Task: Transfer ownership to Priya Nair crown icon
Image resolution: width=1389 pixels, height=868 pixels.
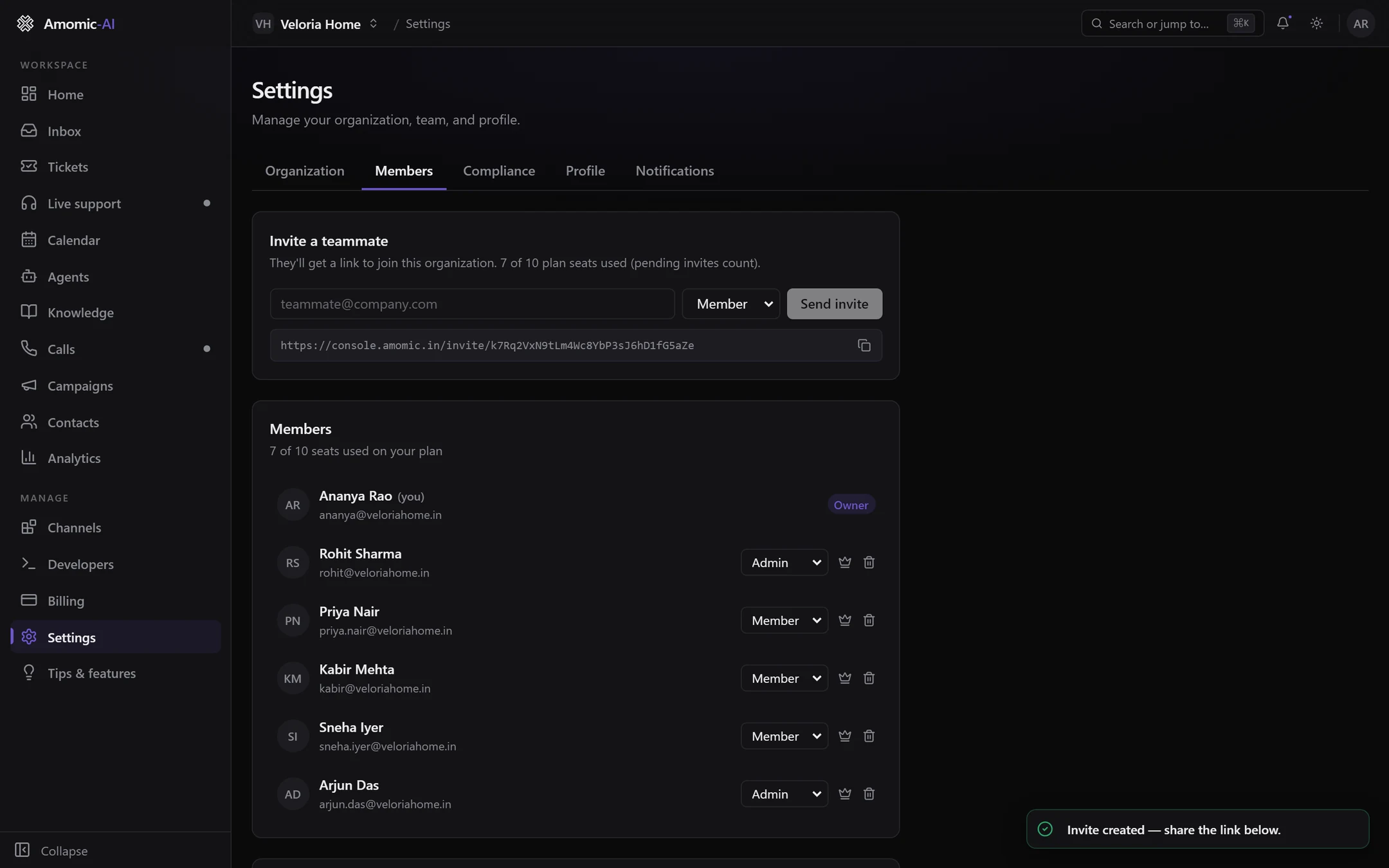Action: coord(844,620)
